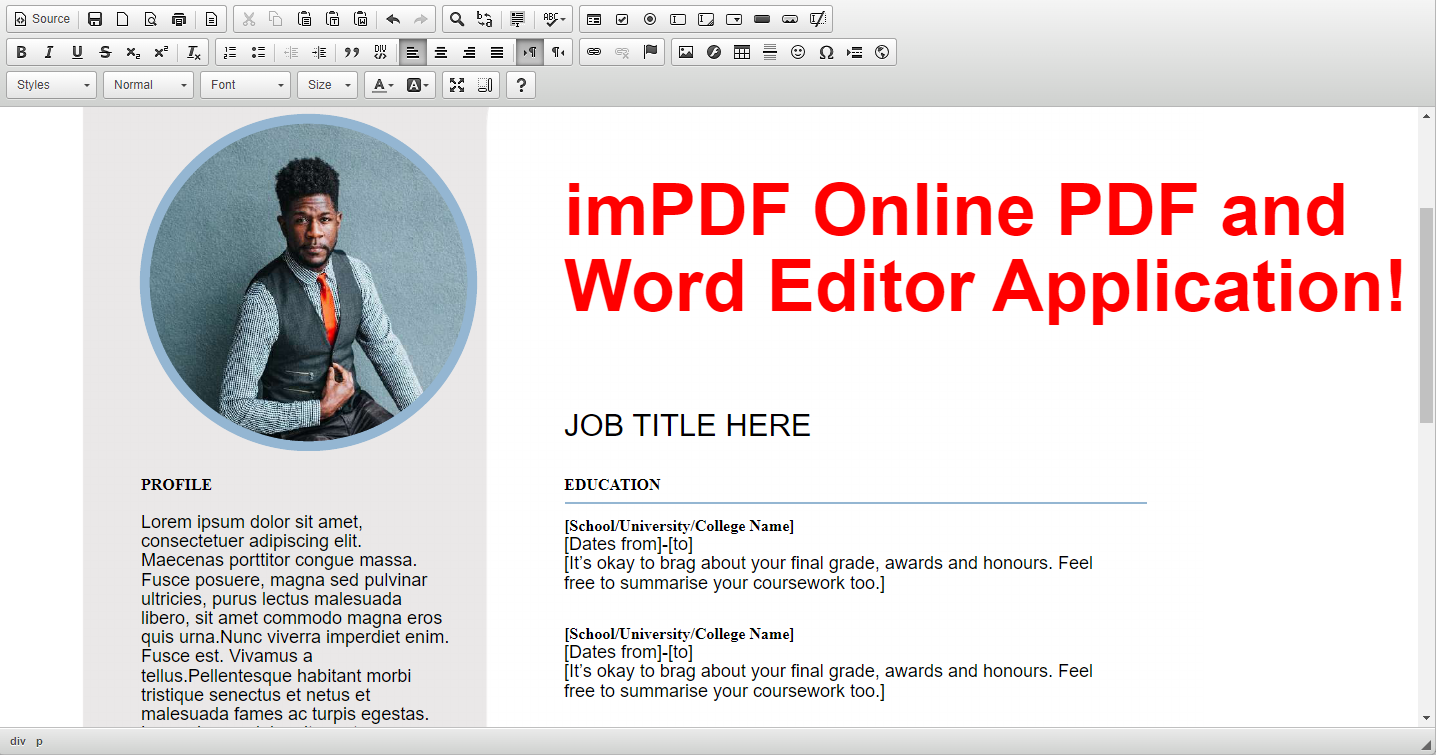This screenshot has width=1436, height=755.
Task: Align text right
Action: [468, 52]
